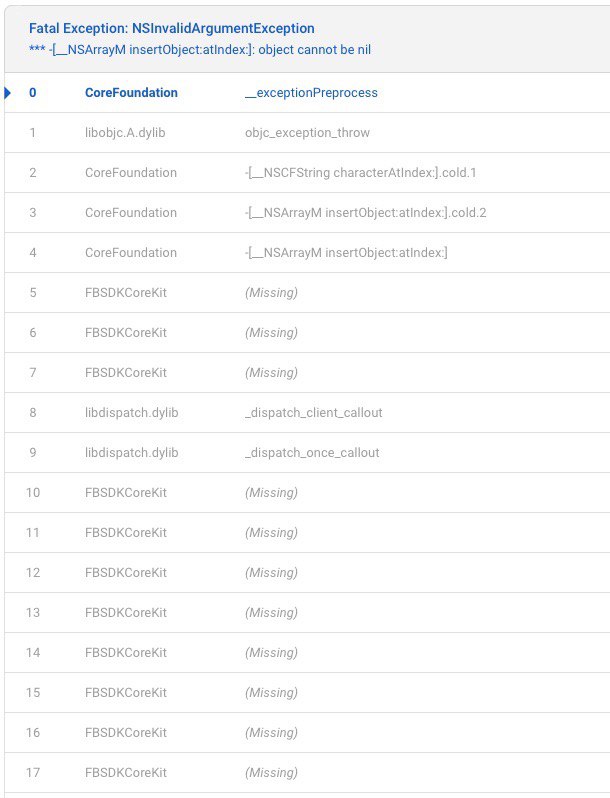Click FBSDKCoreKit in stack frame 5

pyautogui.click(x=126, y=293)
